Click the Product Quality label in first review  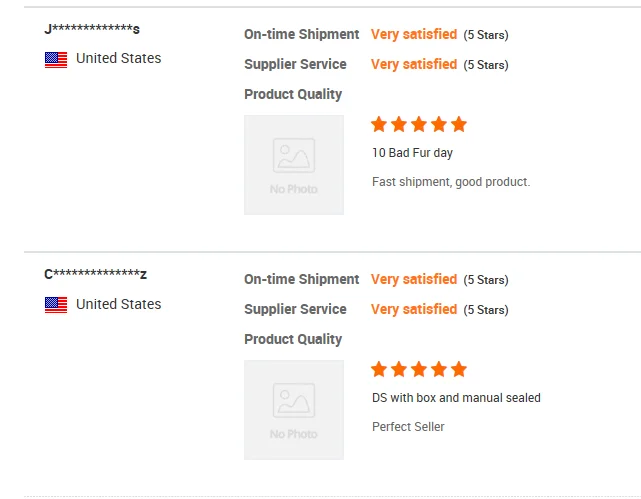(293, 94)
